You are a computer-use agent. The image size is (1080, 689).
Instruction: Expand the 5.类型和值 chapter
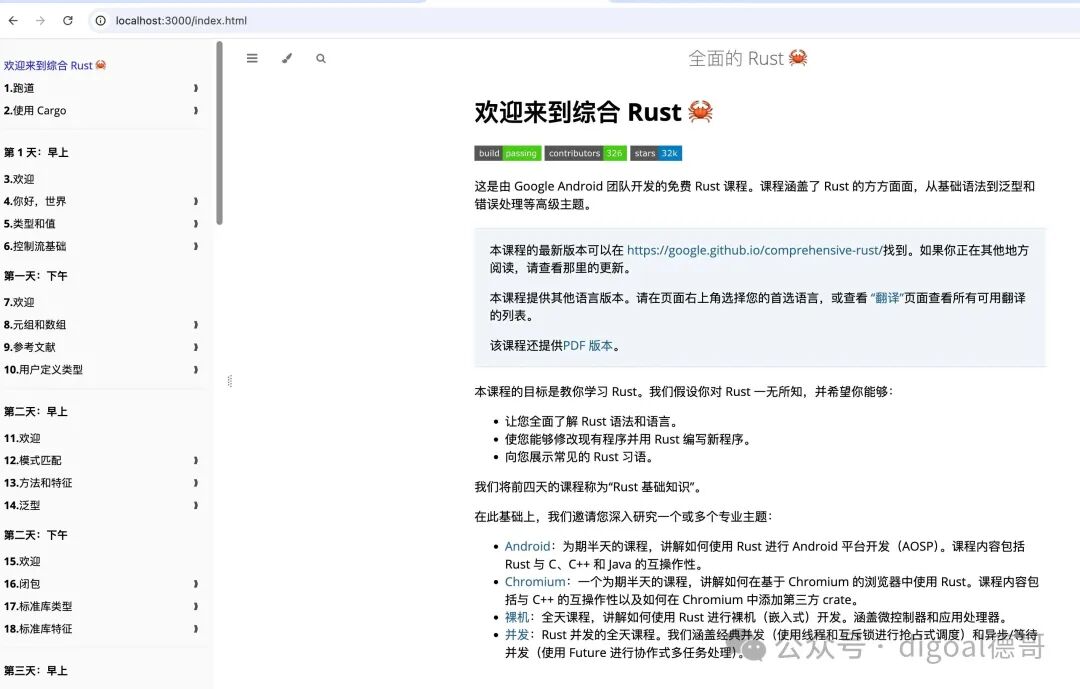(x=196, y=224)
